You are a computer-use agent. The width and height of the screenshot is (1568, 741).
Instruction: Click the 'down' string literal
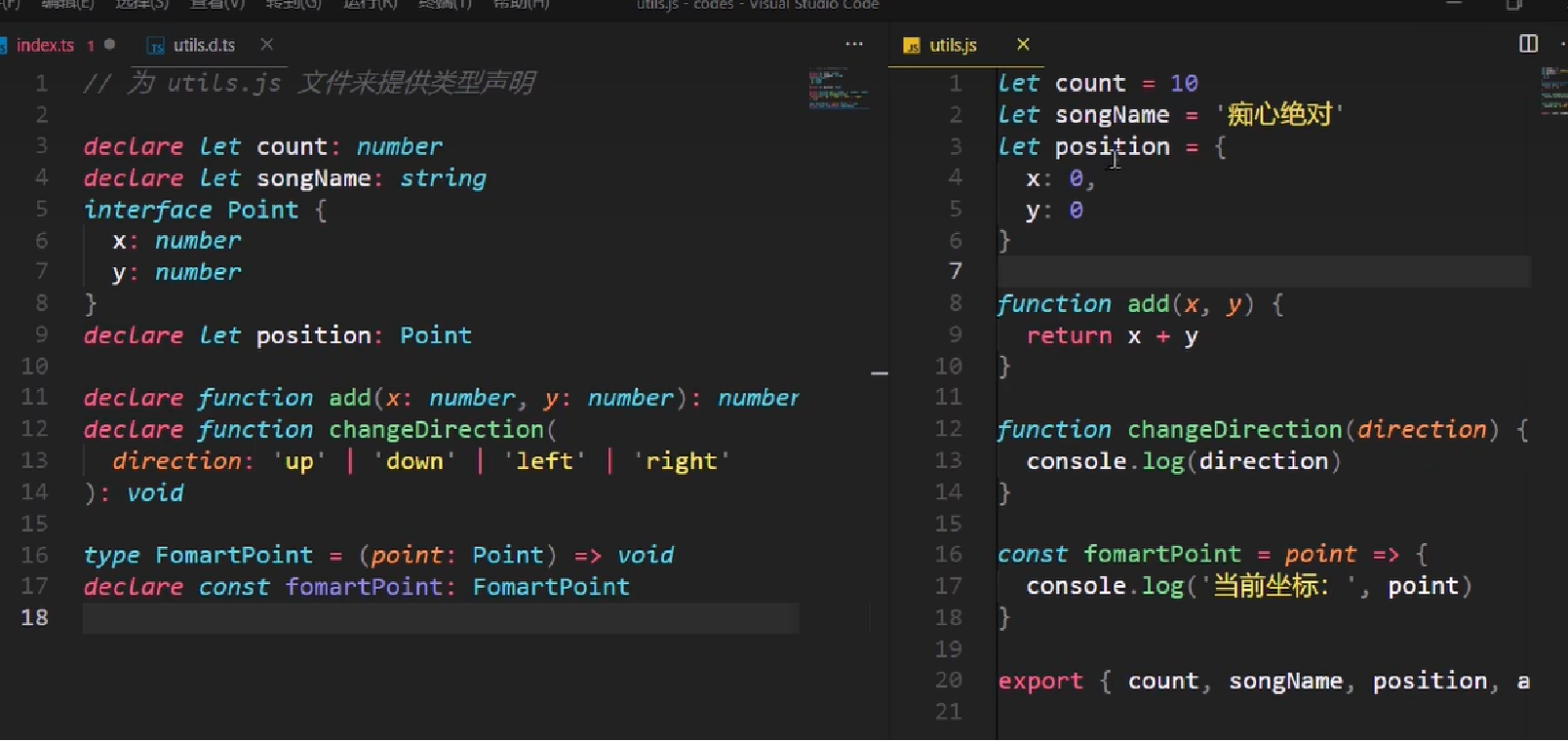click(414, 461)
